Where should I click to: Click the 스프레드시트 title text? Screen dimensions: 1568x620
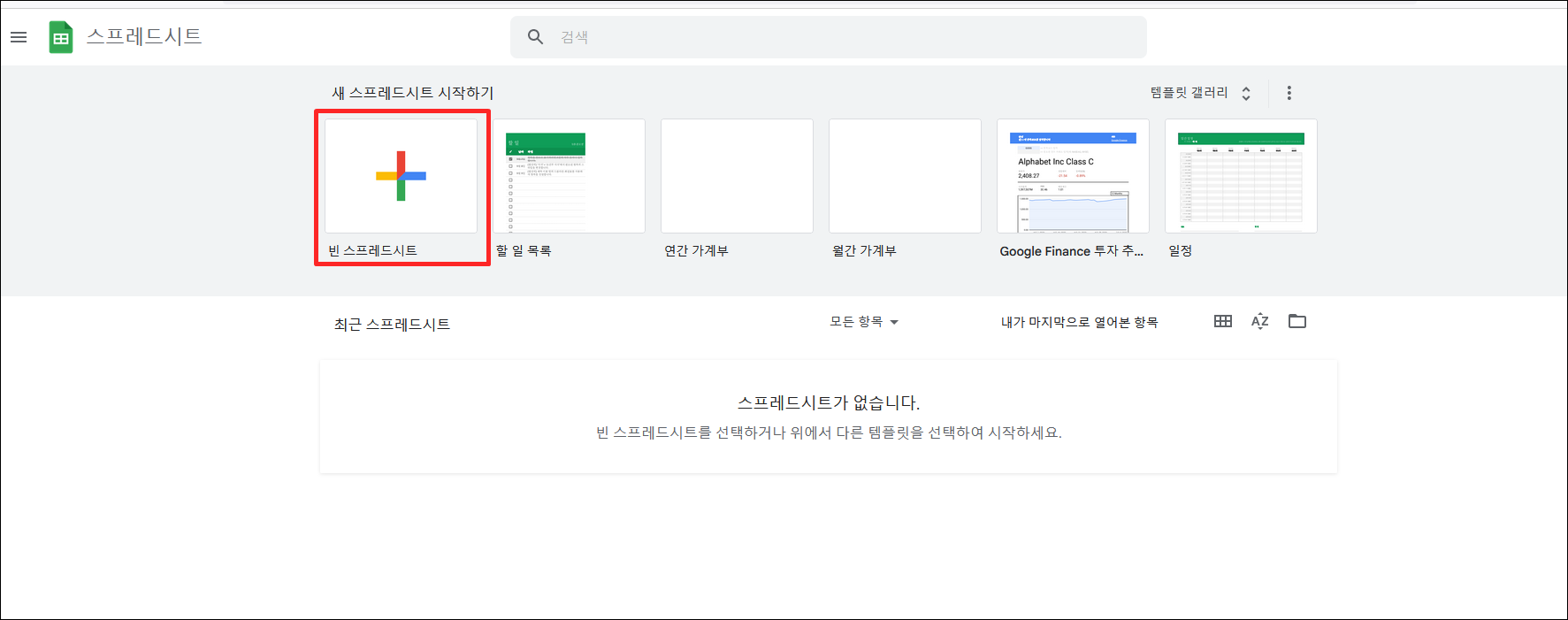click(144, 36)
